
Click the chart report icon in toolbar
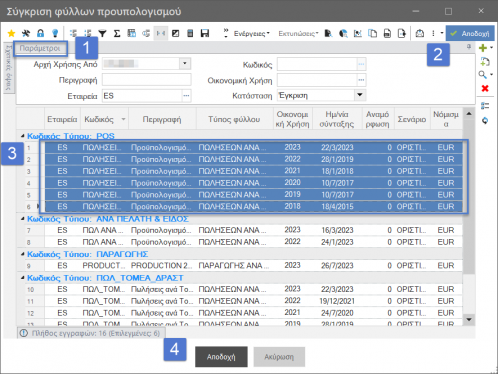[358, 33]
